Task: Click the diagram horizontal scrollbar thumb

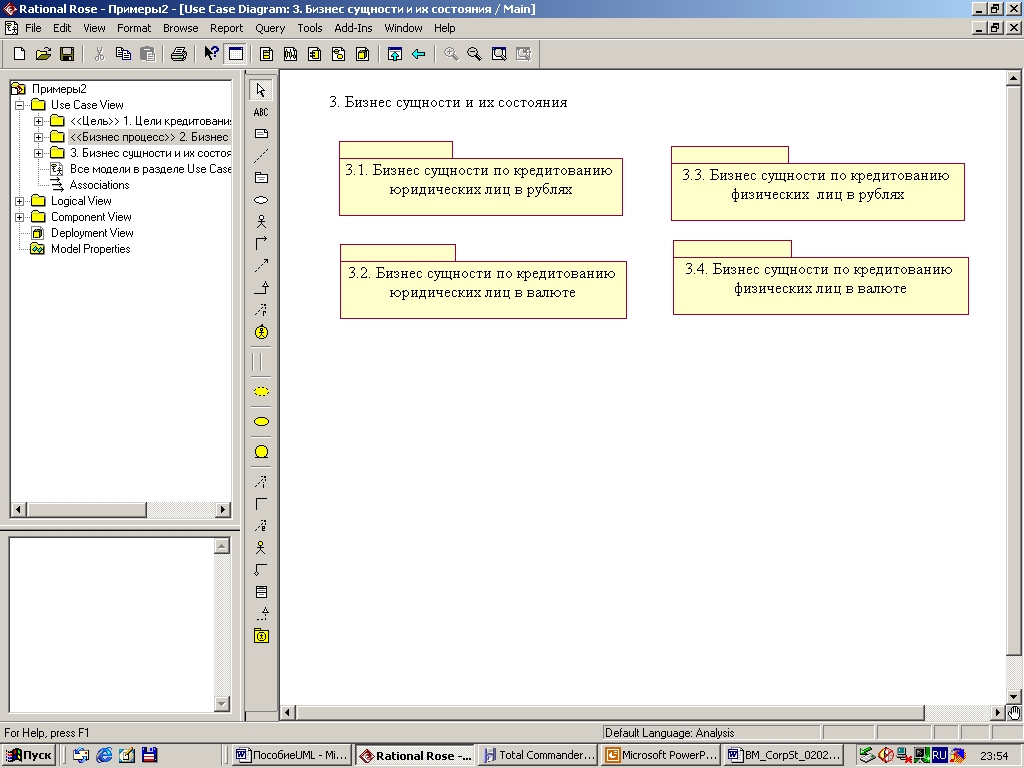Action: pos(609,712)
